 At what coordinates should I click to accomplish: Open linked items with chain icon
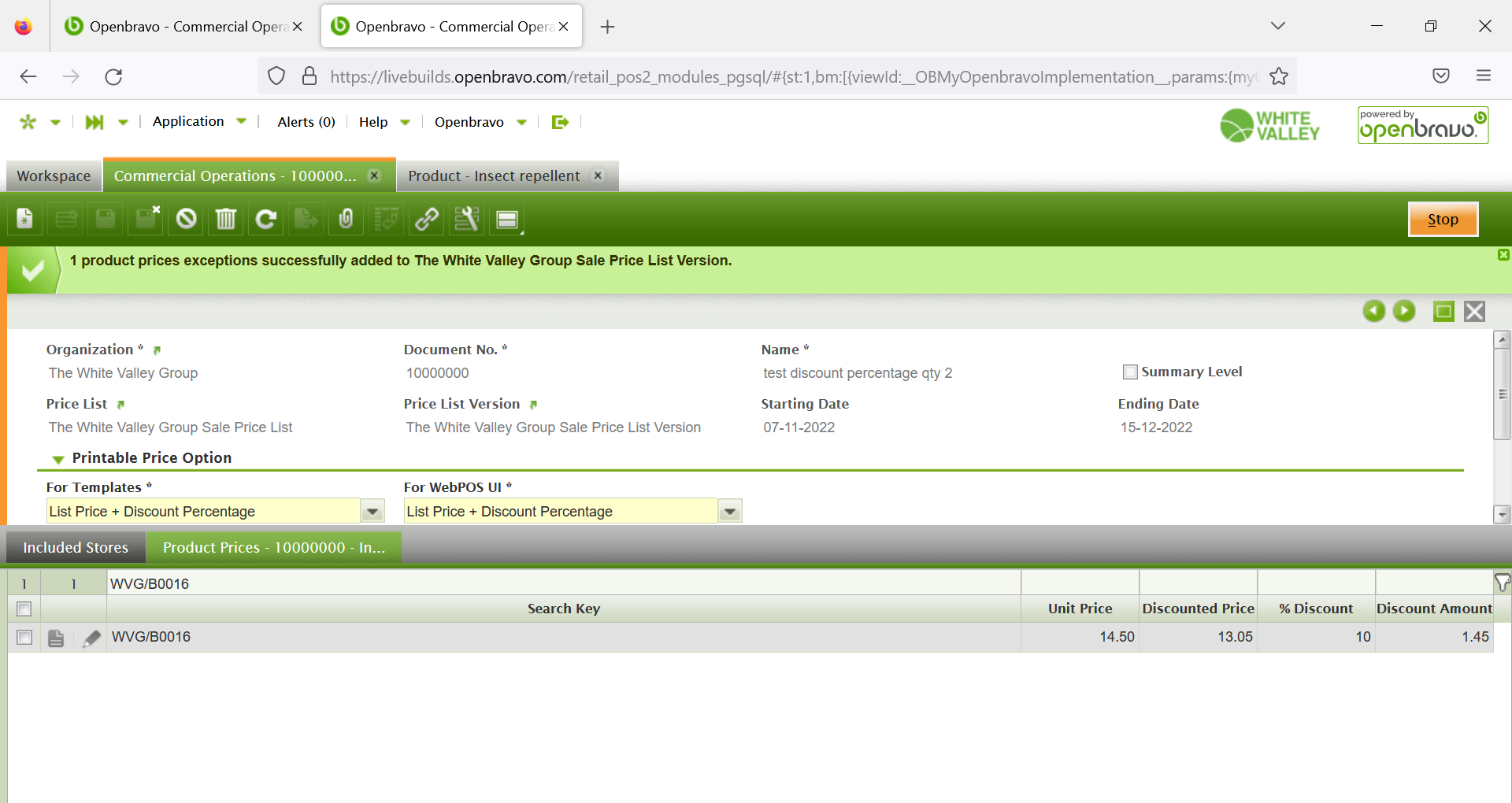tap(427, 219)
